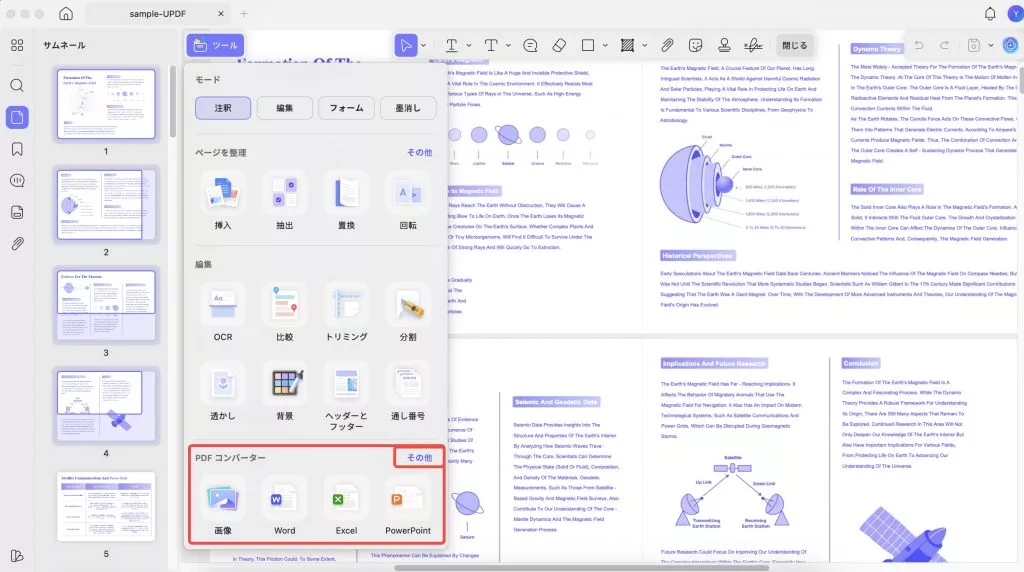The image size is (1024, 572).
Task: Open the grid view icon in sidebar
Action: pyautogui.click(x=17, y=45)
